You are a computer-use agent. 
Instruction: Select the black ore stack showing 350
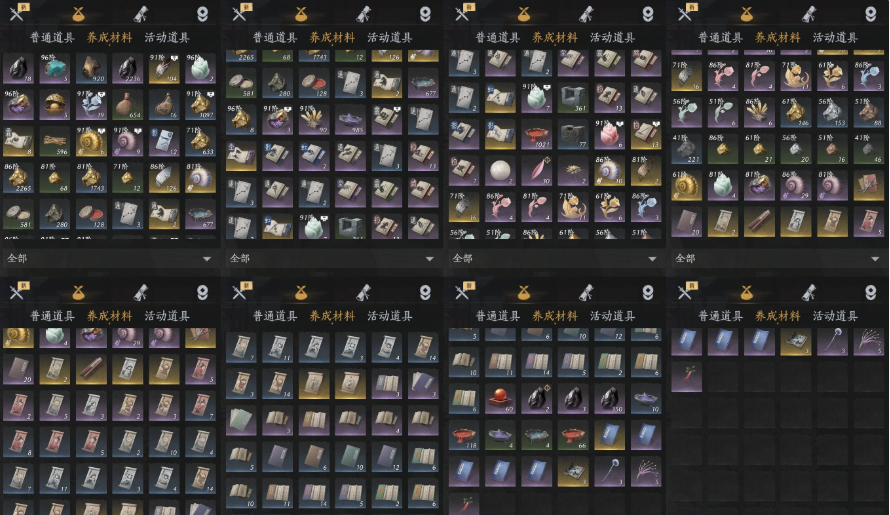[609, 399]
